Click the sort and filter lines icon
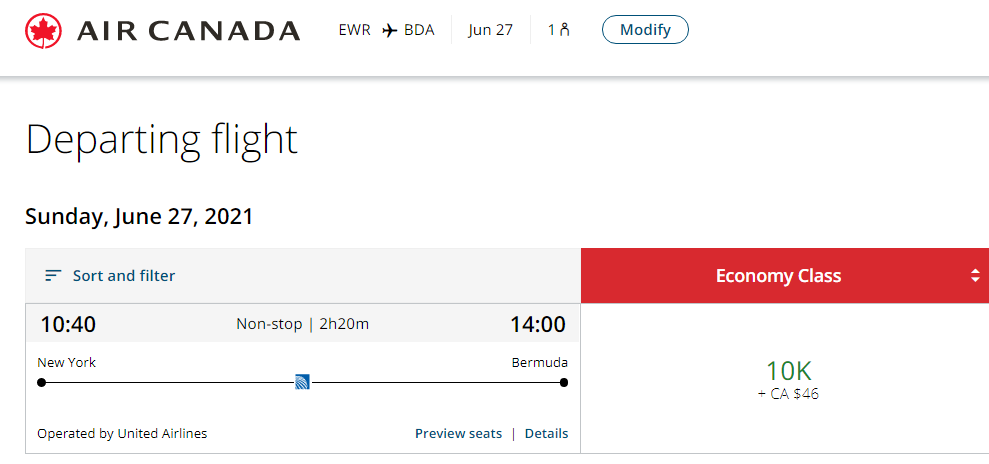This screenshot has width=989, height=464. click(x=54, y=276)
